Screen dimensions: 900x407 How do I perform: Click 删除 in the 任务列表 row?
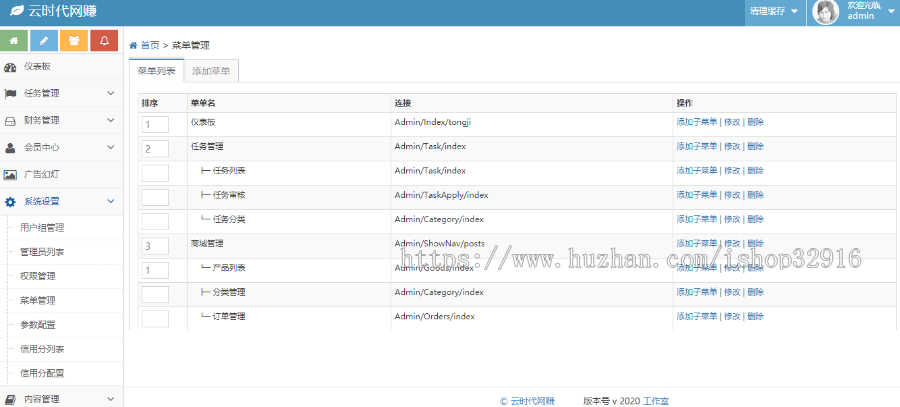tap(755, 170)
